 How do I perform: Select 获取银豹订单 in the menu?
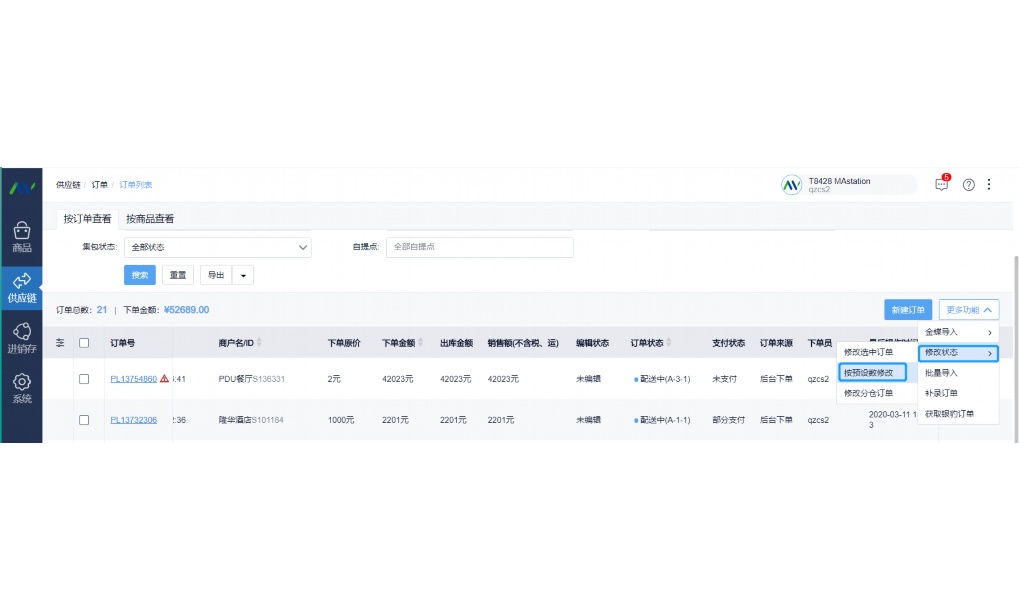click(x=958, y=414)
